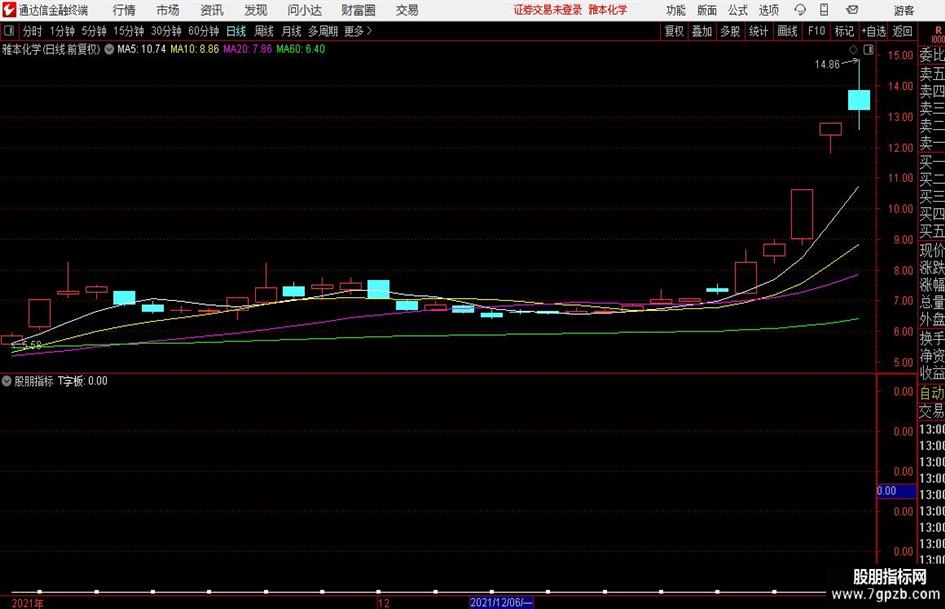Viewport: 945px width, 609px height.
Task: Toggle the side panel icon near 15.00
Action: 868,50
